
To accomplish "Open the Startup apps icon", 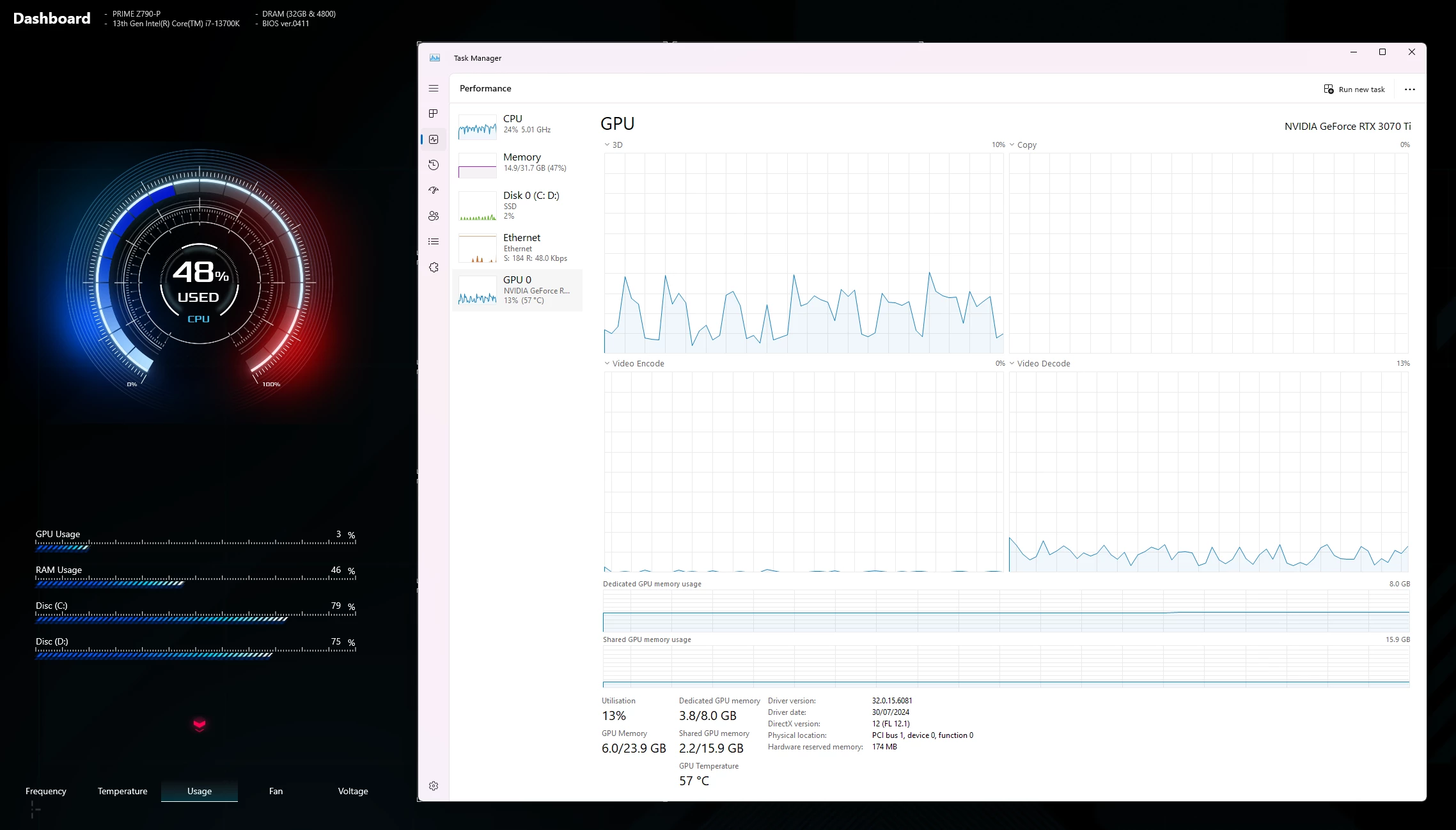I will click(434, 190).
